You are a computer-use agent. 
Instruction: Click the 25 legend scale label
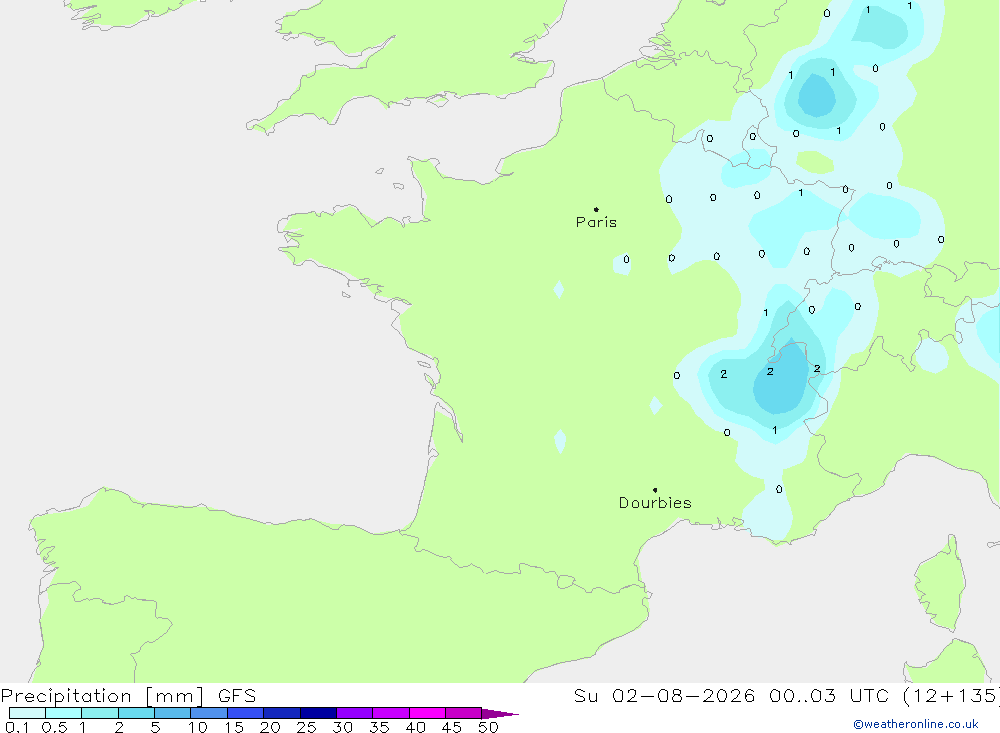point(307,727)
